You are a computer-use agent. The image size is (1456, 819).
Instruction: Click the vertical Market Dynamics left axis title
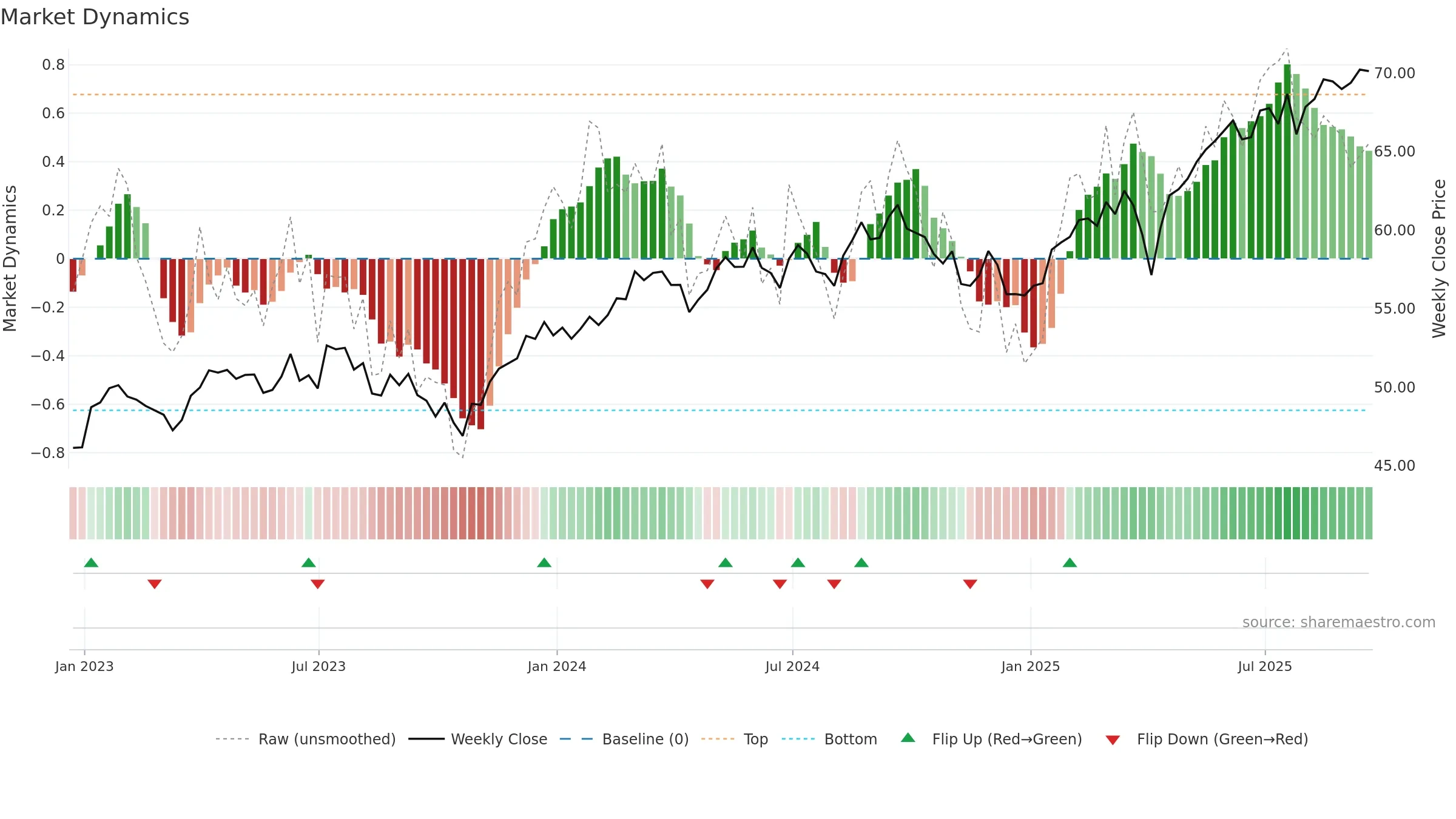coord(10,258)
